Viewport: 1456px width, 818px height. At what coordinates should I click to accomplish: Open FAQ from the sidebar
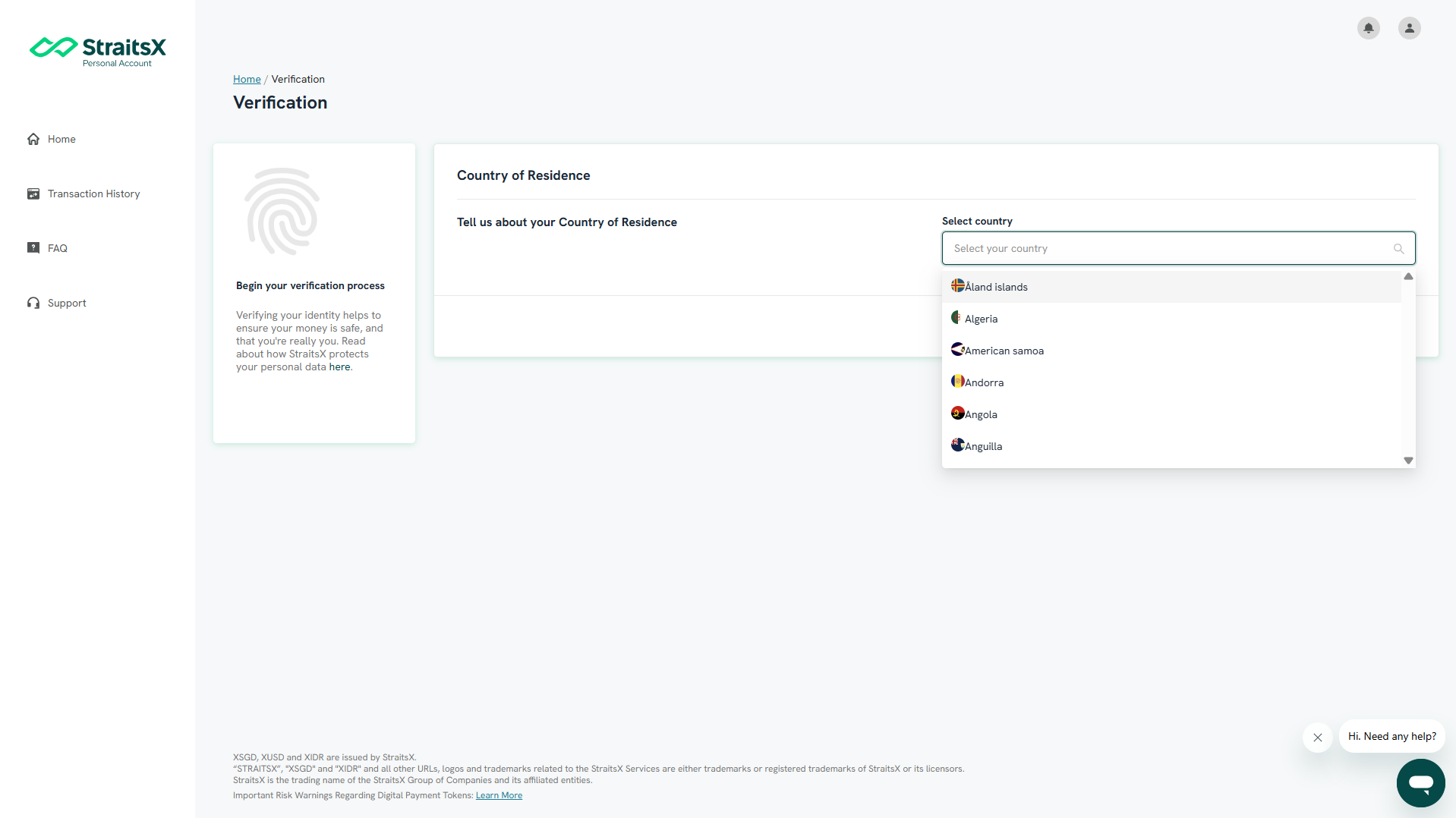pos(57,248)
